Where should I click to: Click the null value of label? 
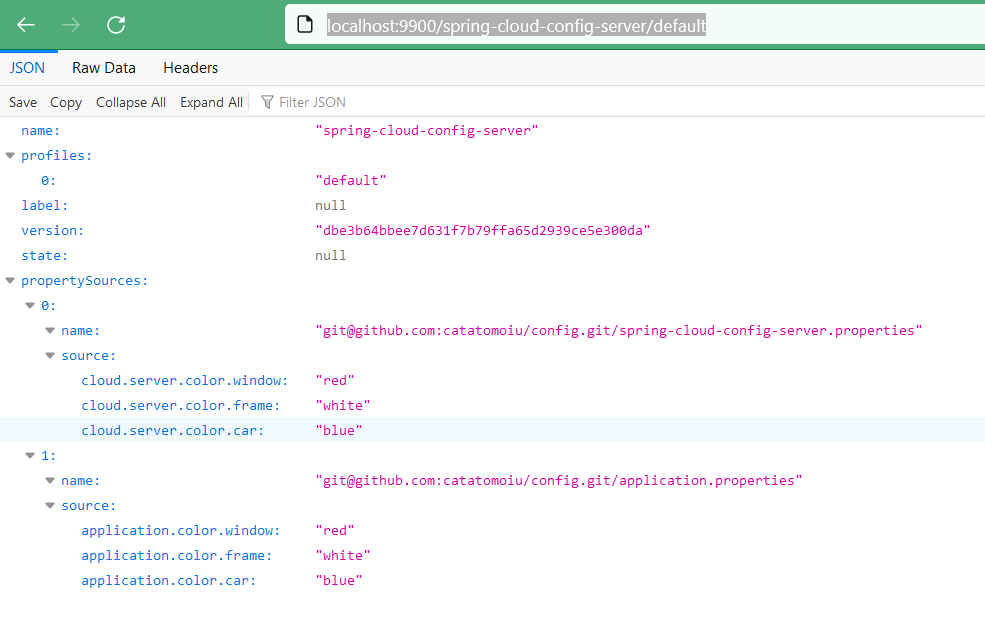tap(330, 206)
